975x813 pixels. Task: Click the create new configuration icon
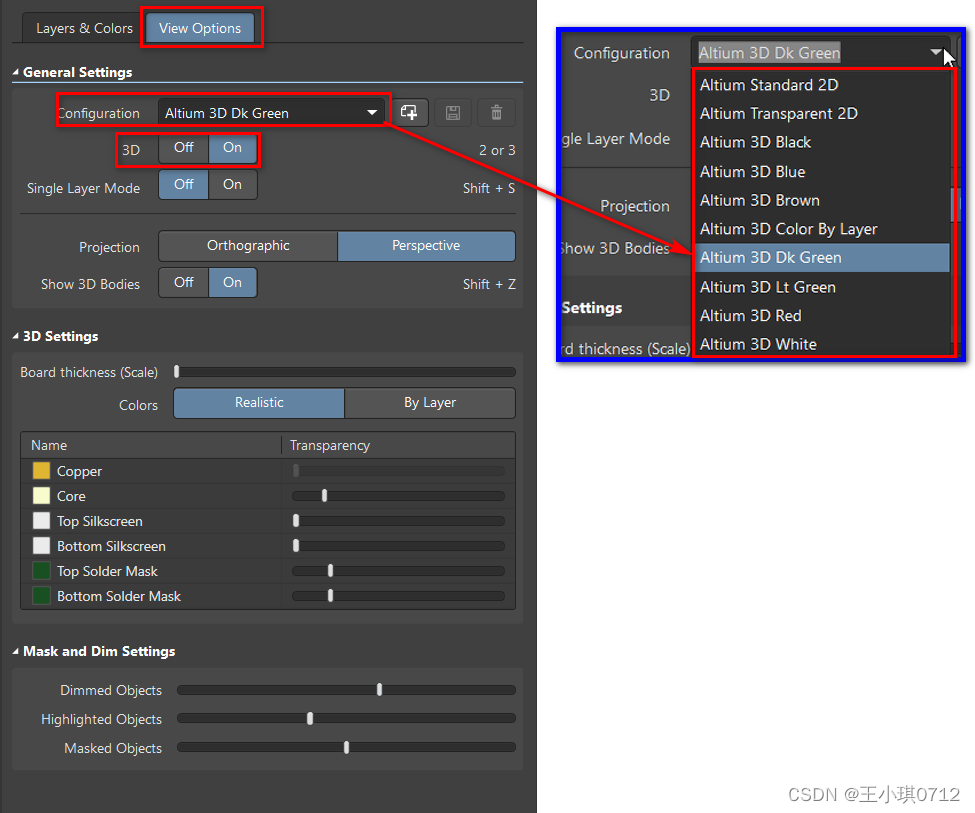409,113
